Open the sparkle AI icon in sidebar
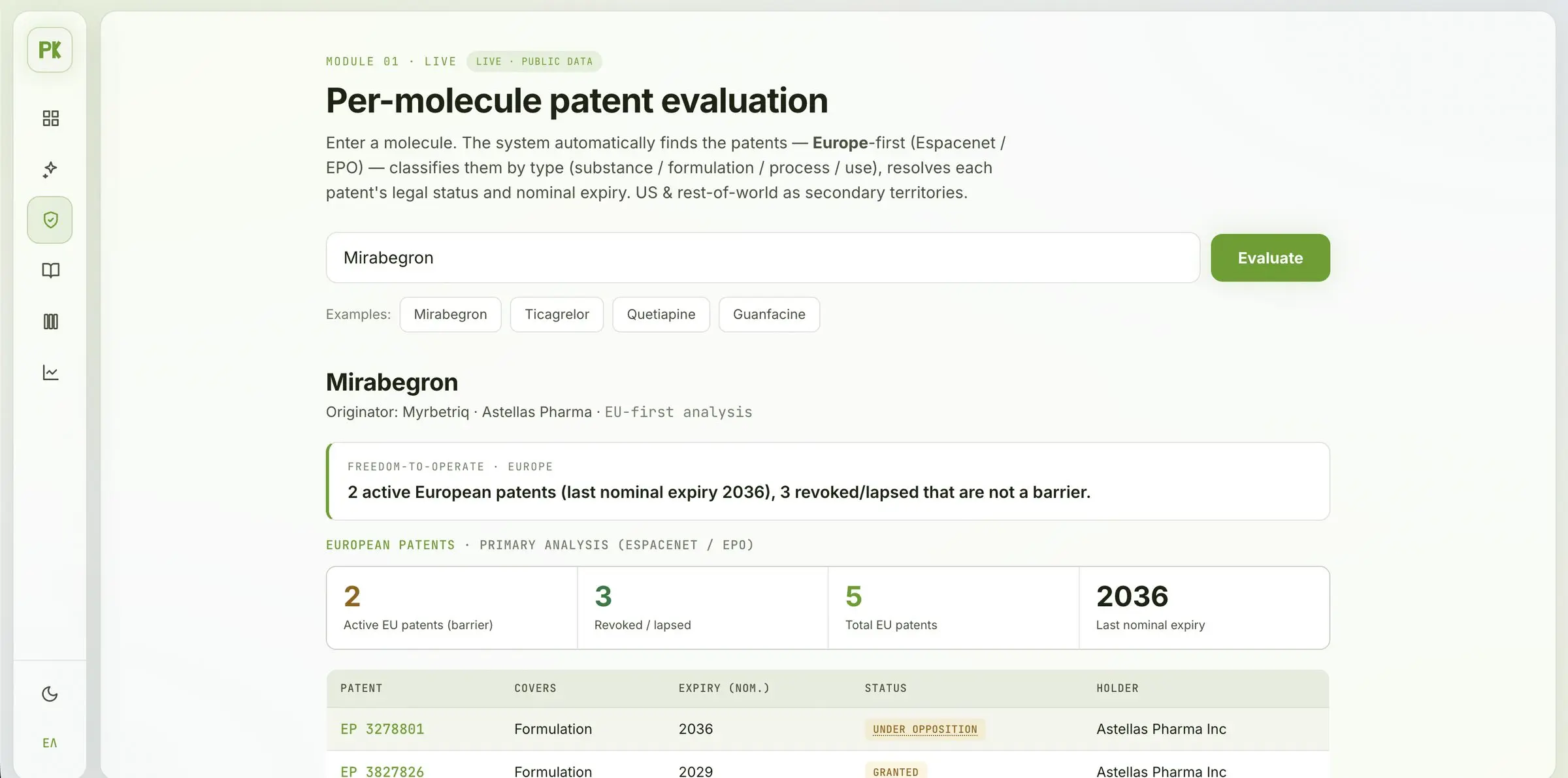Viewport: 1568px width, 778px height. point(50,169)
